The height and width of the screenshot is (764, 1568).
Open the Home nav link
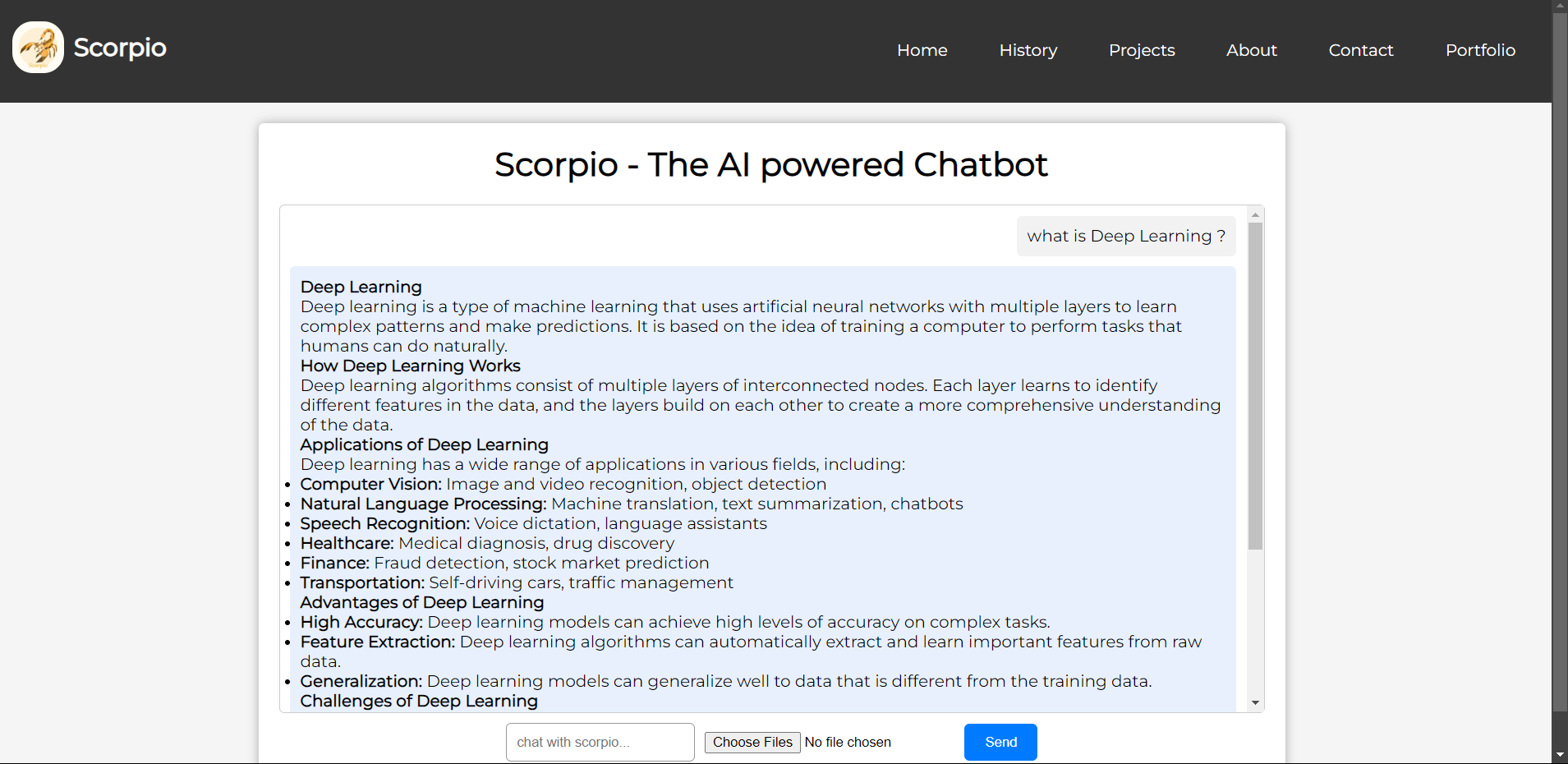pos(922,50)
